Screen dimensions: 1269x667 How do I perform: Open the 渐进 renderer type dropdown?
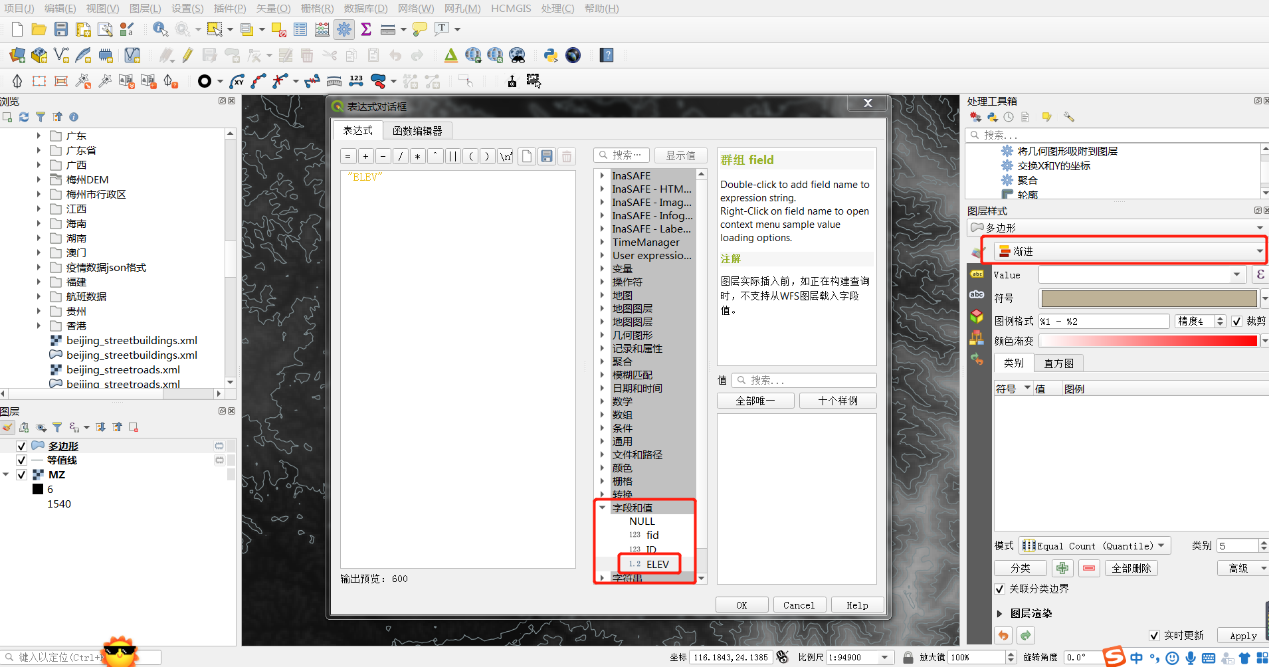1127,251
